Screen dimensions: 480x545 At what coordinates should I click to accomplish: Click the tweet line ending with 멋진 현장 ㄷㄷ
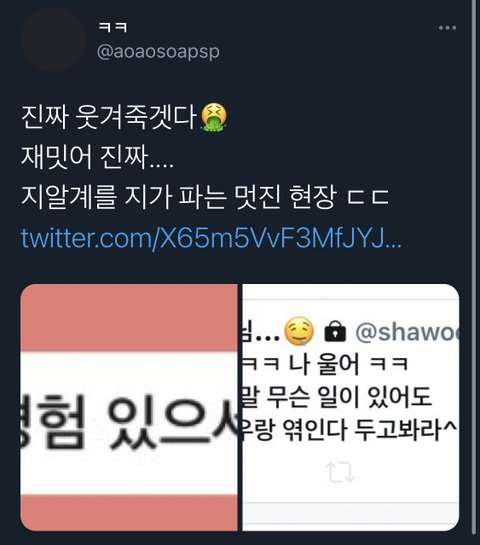(x=205, y=197)
